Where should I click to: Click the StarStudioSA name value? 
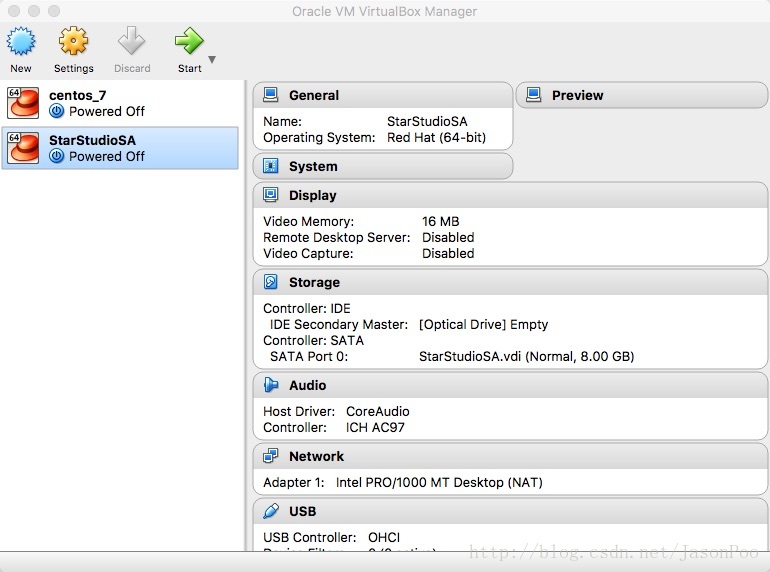point(427,121)
